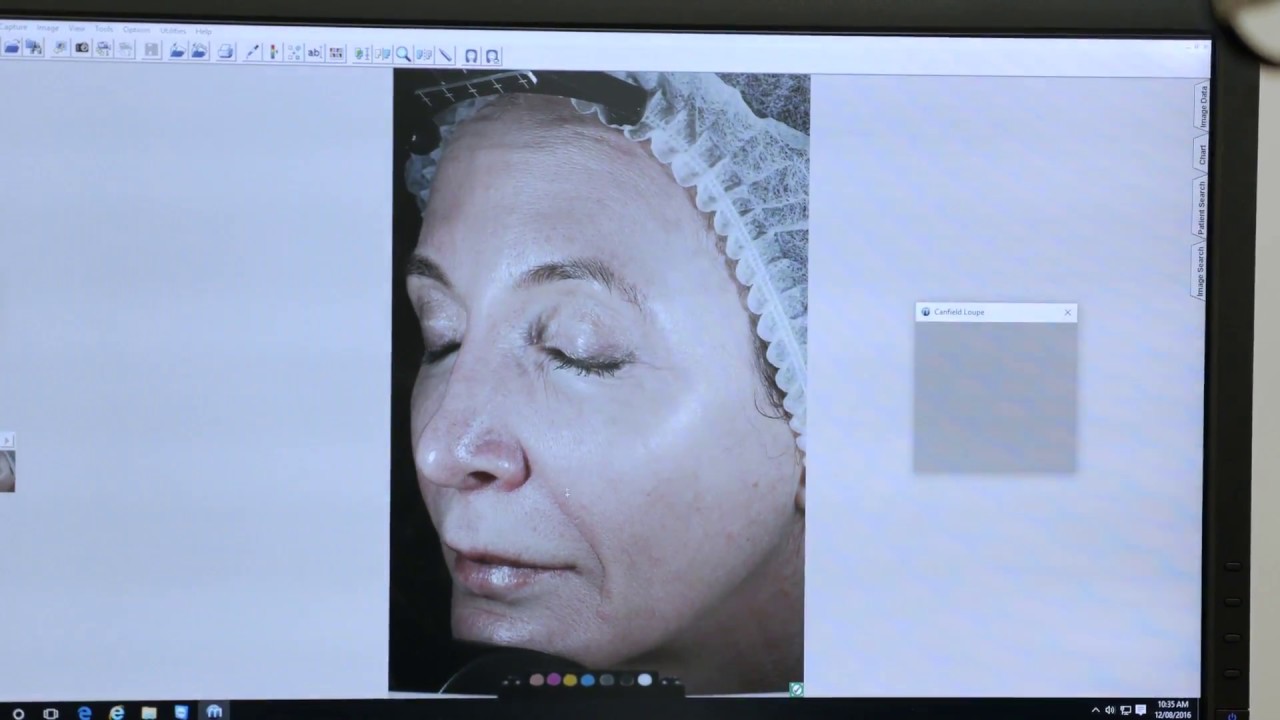
Task: Click the printer toolbar icon
Action: (225, 51)
